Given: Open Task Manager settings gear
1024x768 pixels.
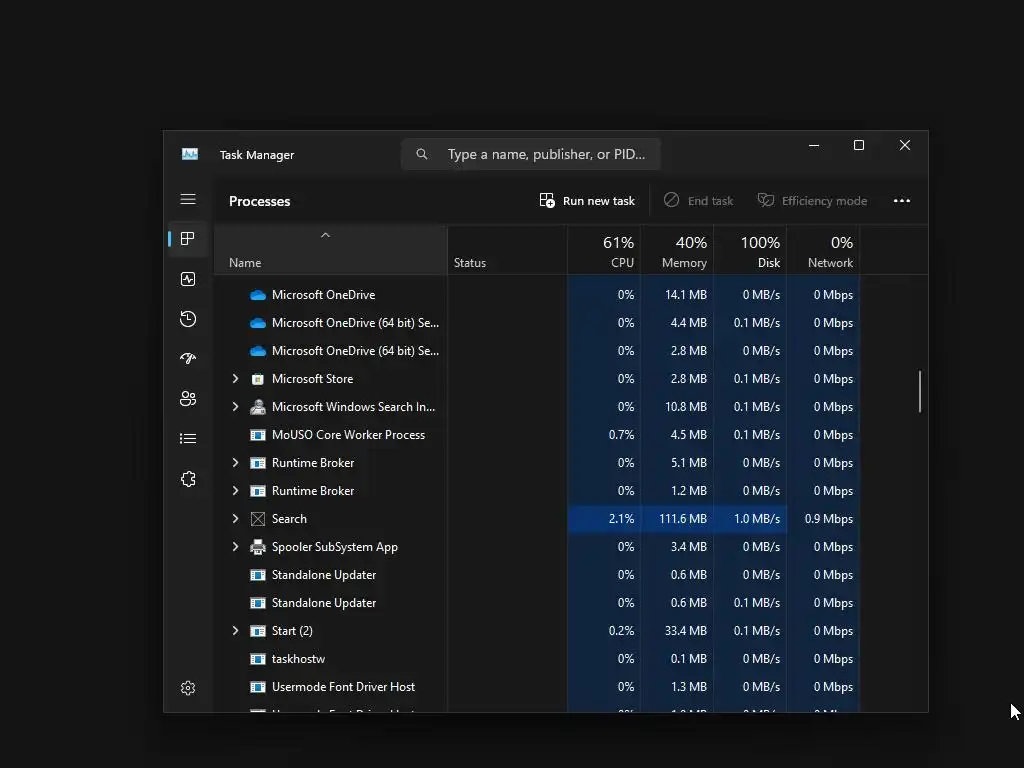Looking at the screenshot, I should [x=188, y=688].
